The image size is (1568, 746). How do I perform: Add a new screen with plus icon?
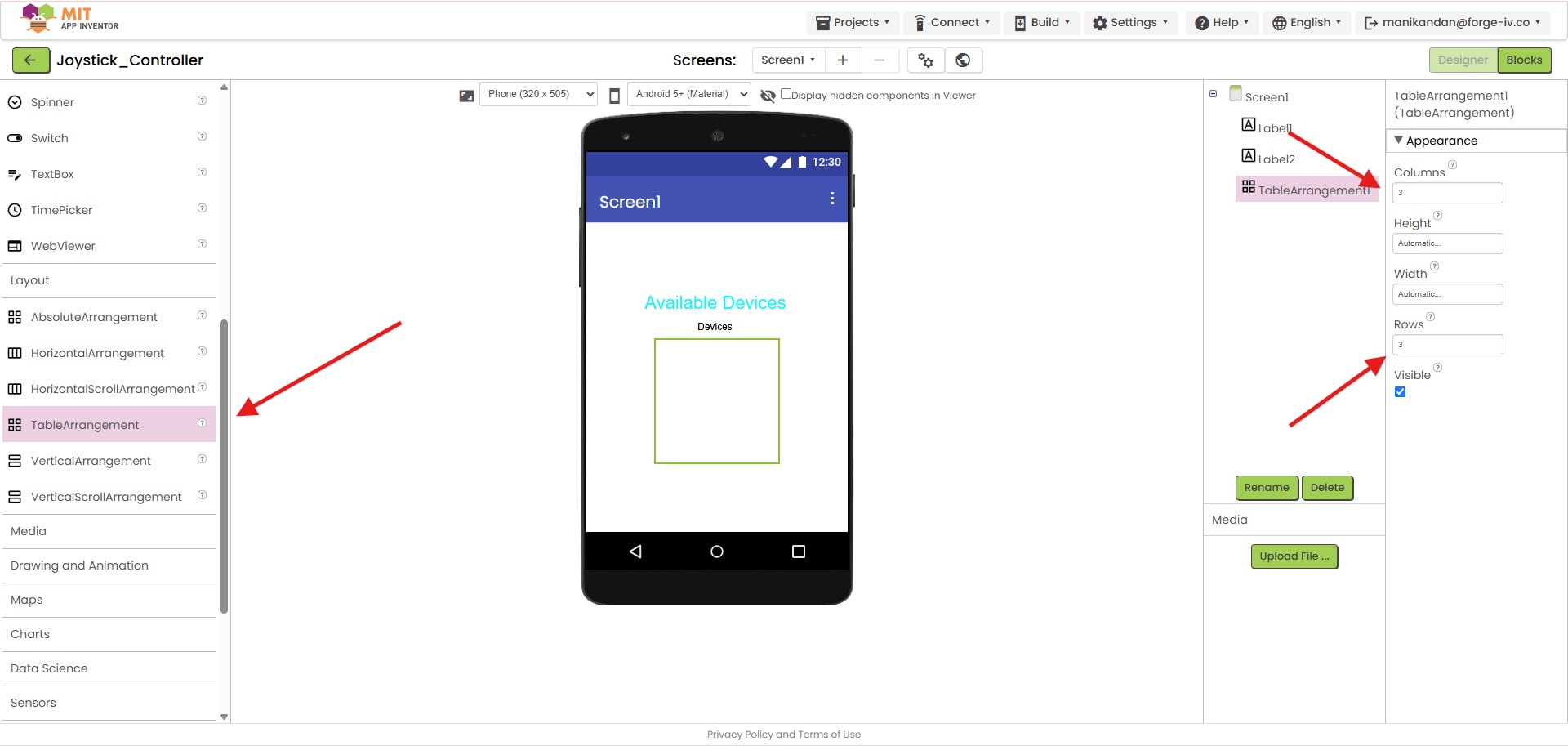coord(843,60)
